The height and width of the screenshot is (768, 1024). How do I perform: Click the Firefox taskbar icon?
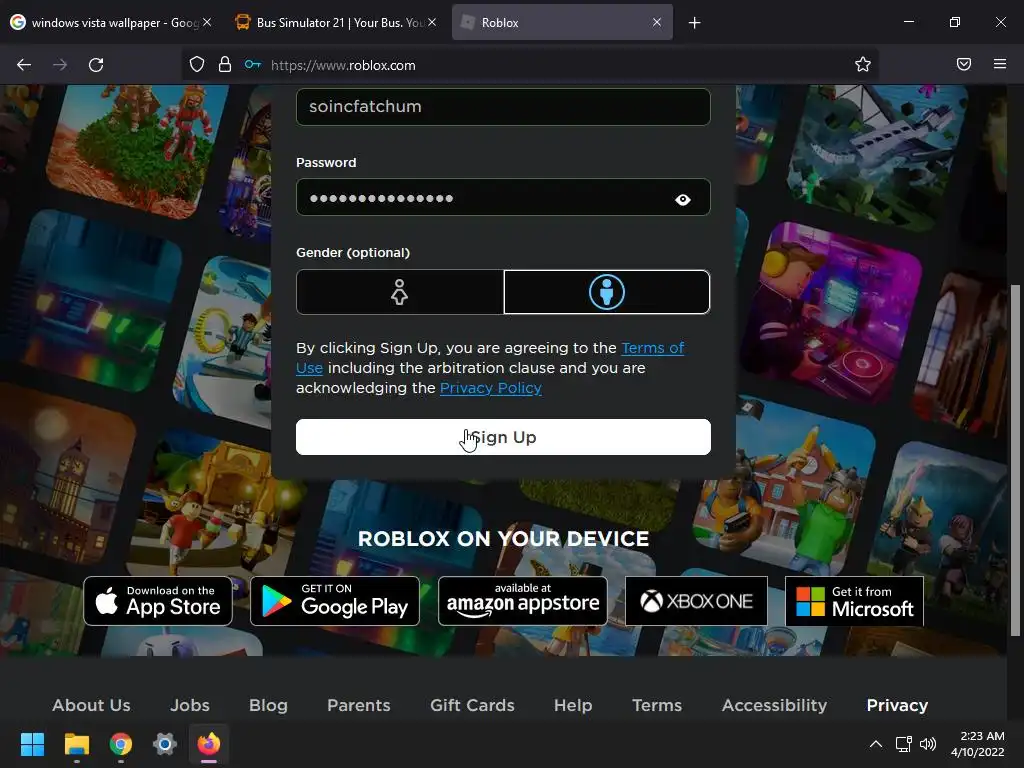(209, 744)
